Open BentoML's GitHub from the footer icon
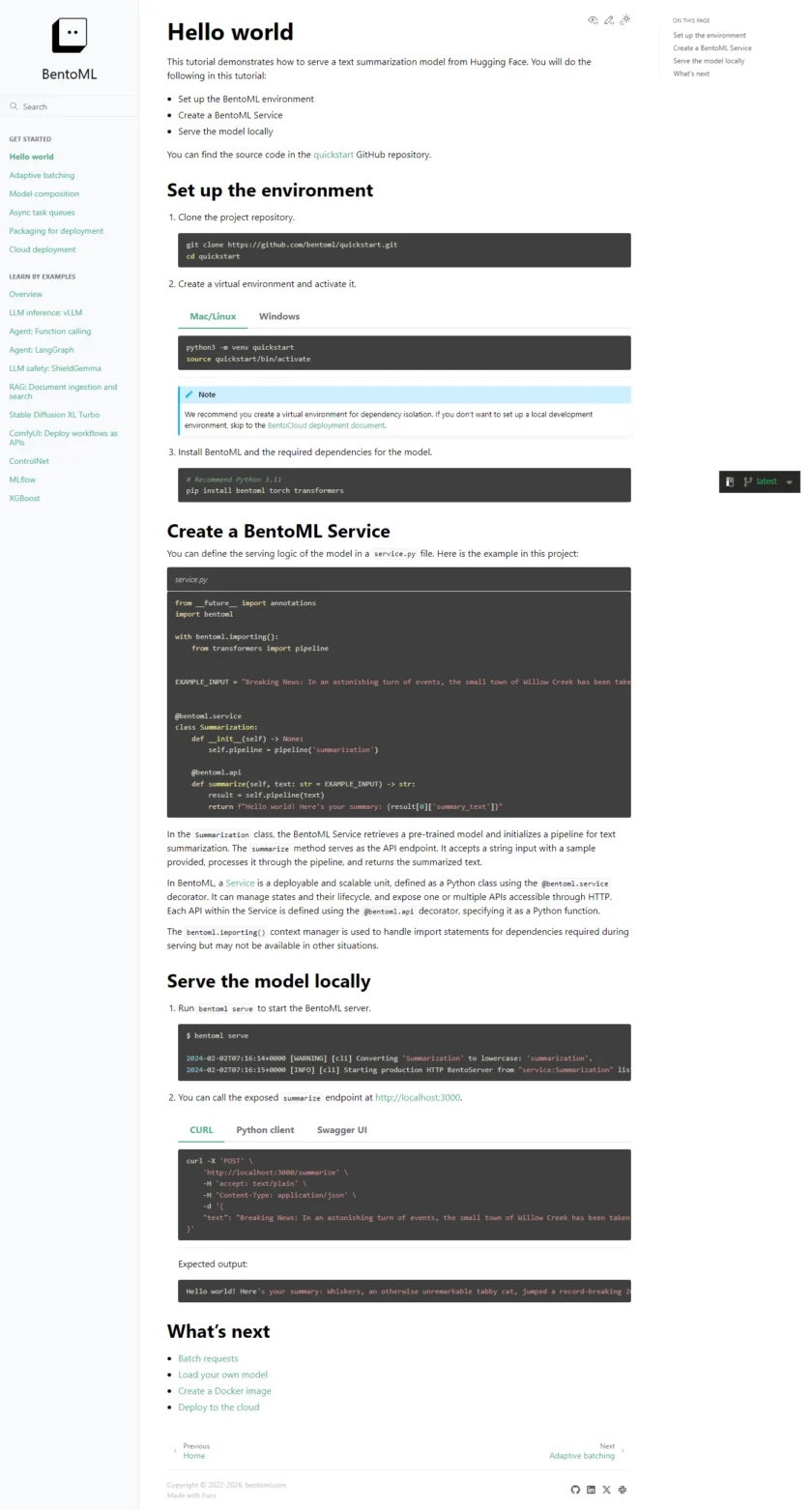 576,1490
